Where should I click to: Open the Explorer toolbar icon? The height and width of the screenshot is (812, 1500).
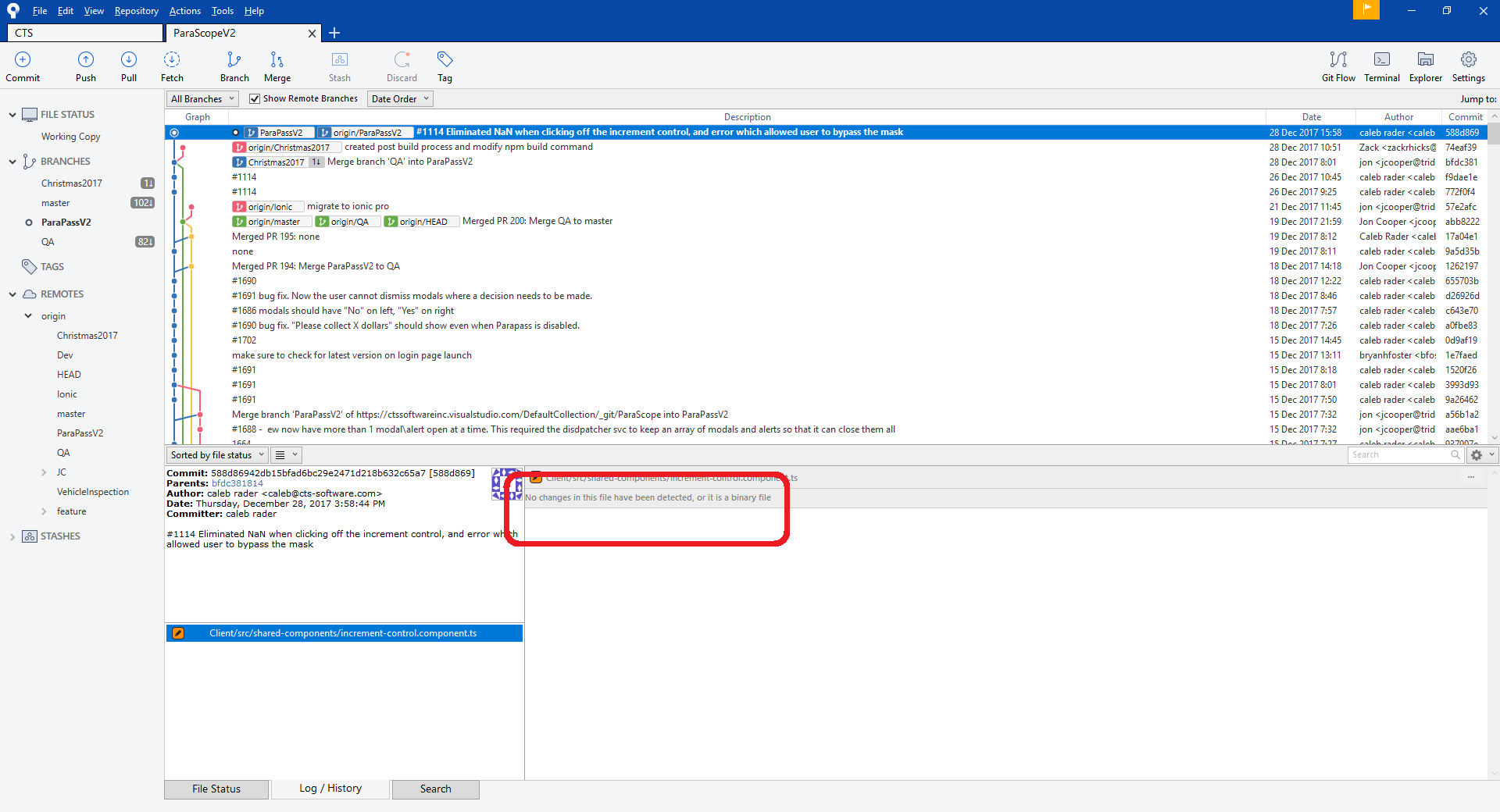(x=1426, y=67)
